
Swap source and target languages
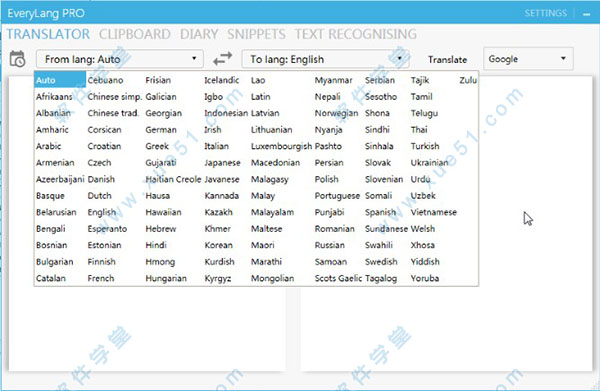(222, 59)
